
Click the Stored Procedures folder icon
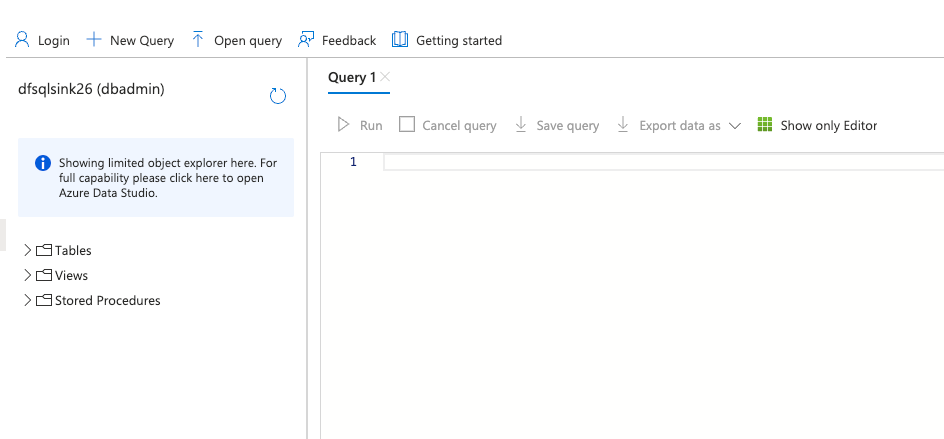point(43,300)
